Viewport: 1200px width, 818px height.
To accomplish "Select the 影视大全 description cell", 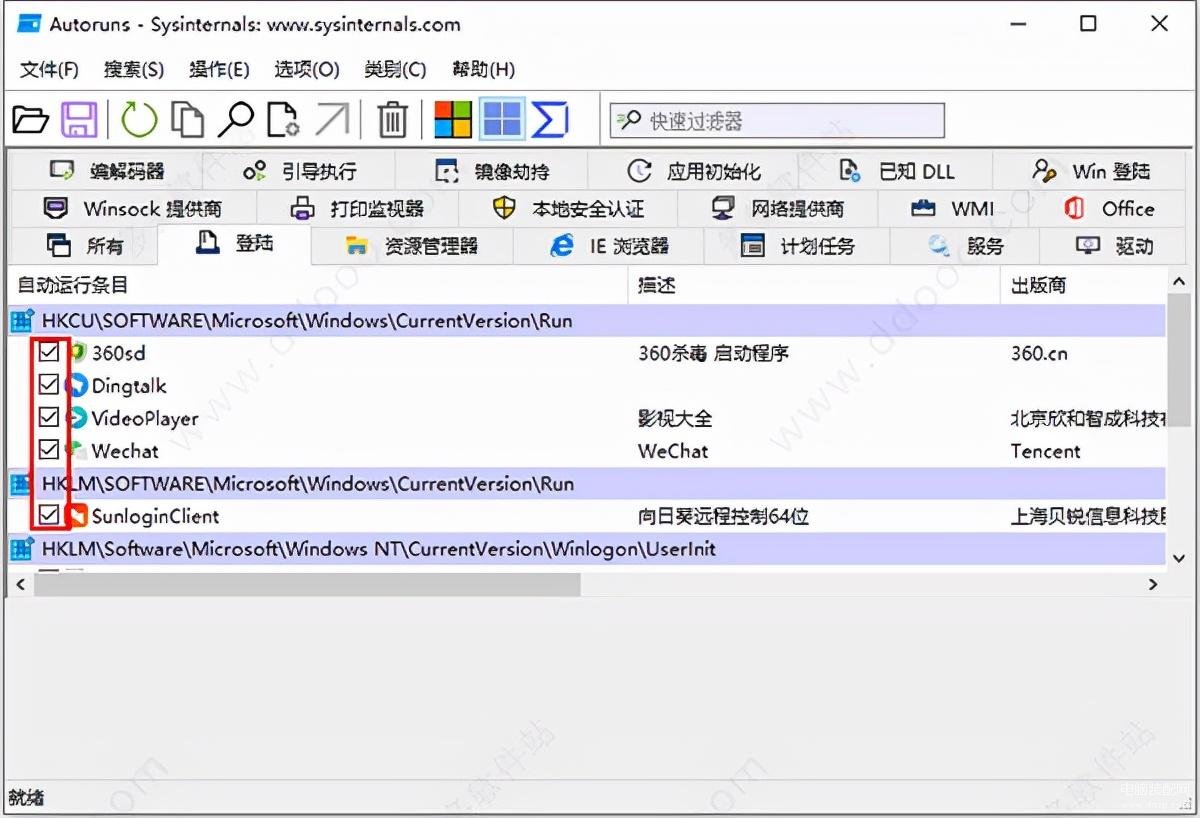I will pyautogui.click(x=675, y=418).
